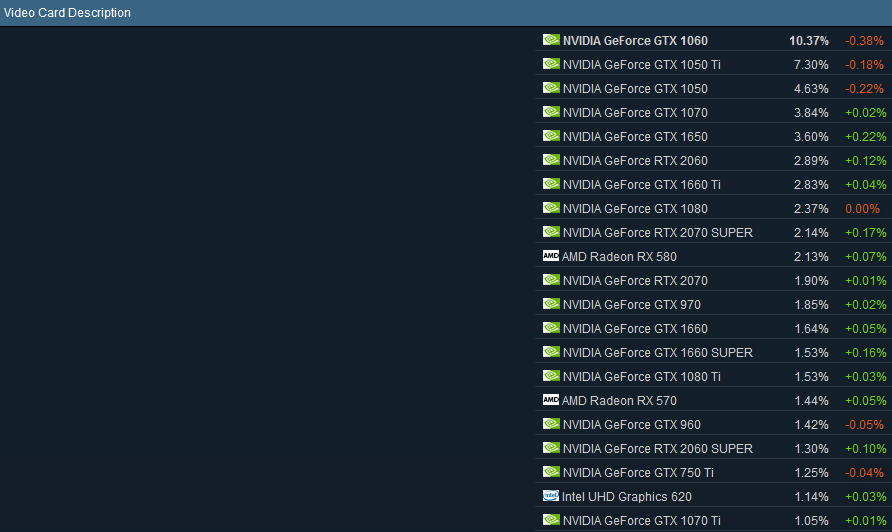Select the Intel UHD Graphics 620 name
Image resolution: width=892 pixels, height=532 pixels.
tap(626, 497)
